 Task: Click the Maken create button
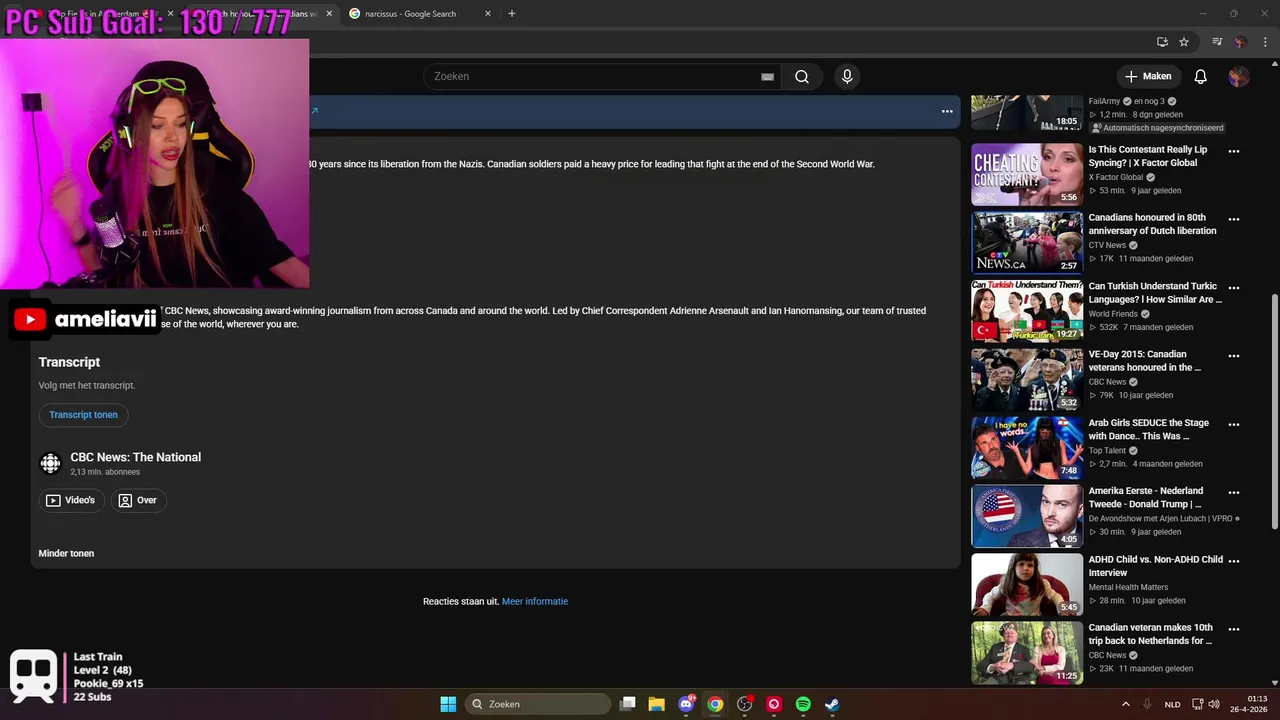tap(1148, 76)
